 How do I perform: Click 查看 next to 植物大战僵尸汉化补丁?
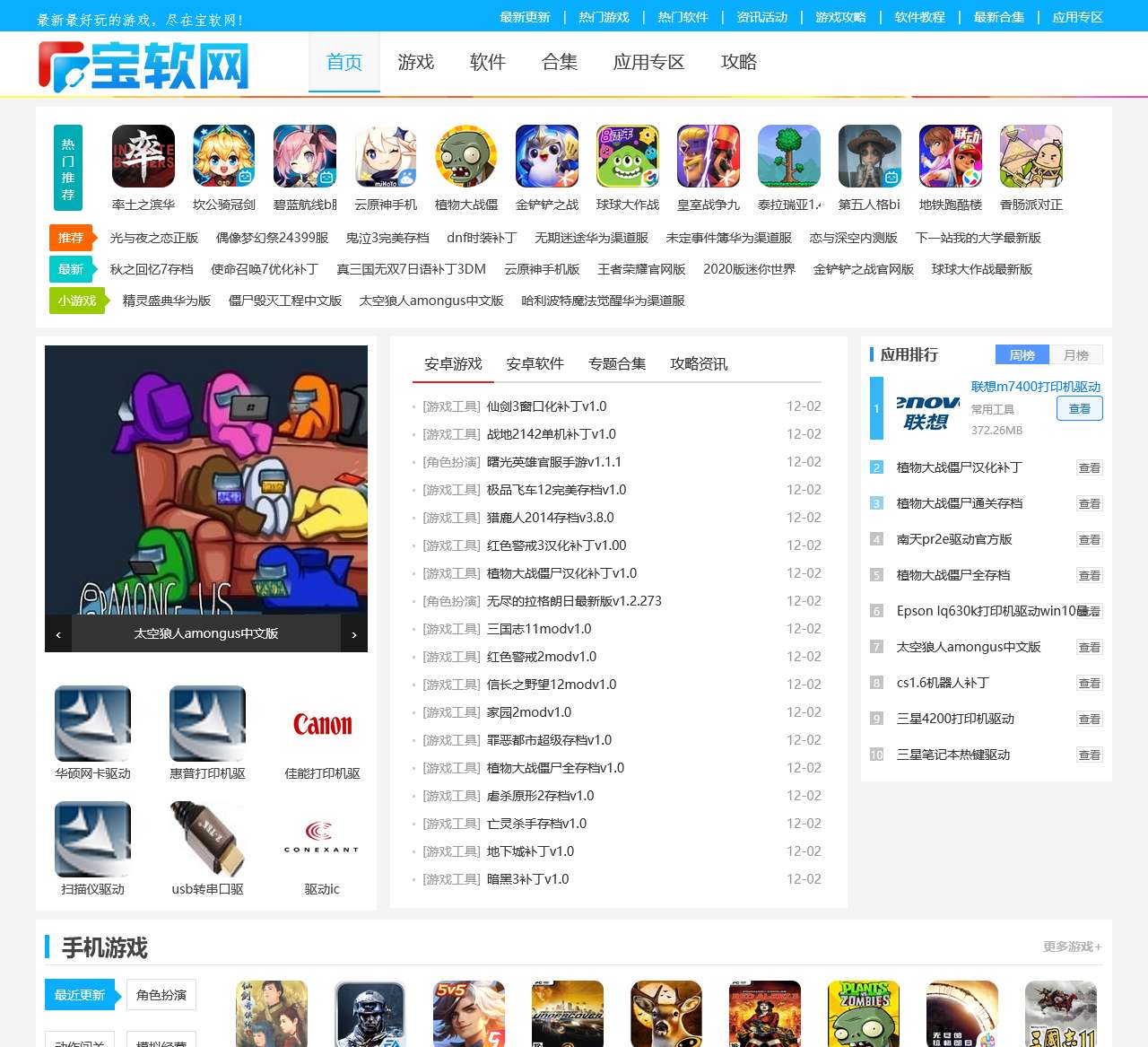pyautogui.click(x=1090, y=467)
